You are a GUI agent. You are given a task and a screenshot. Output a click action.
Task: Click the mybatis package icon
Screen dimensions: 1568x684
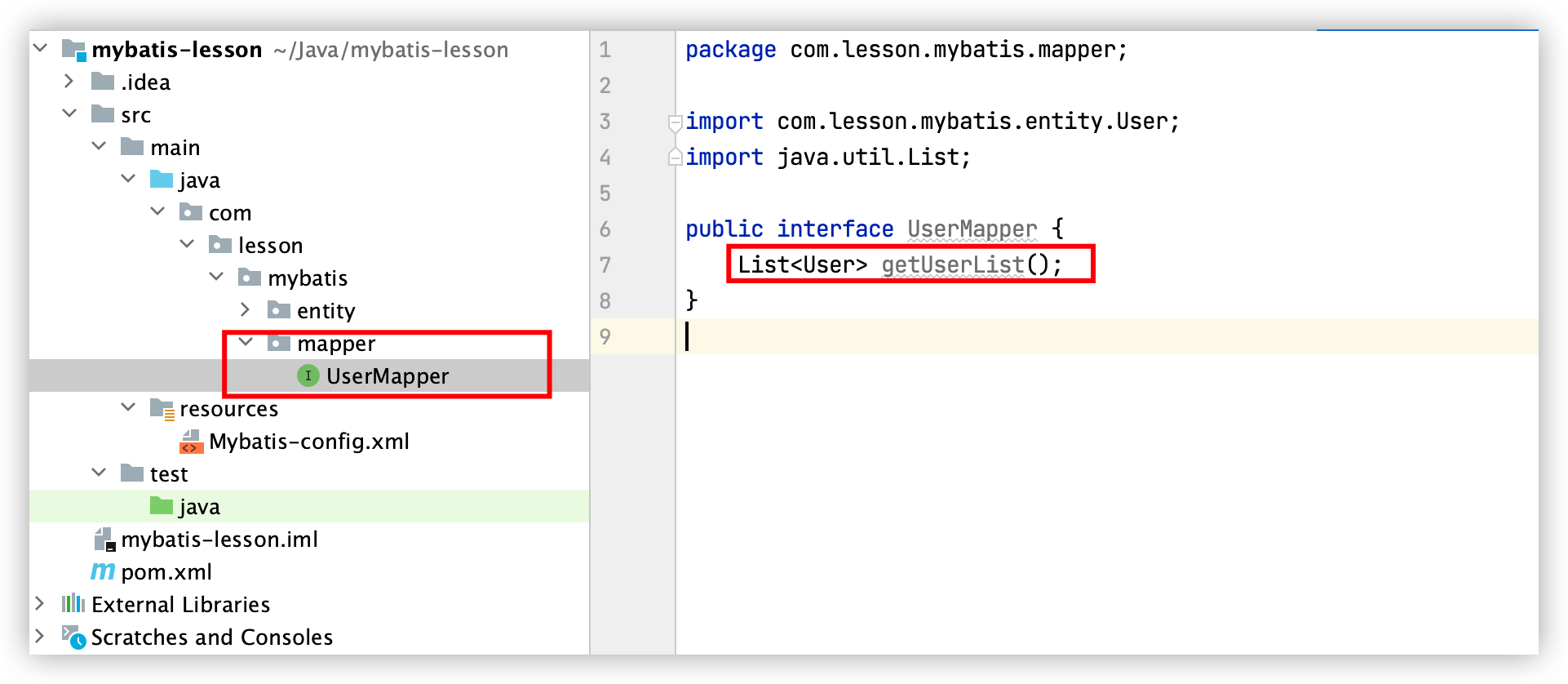pyautogui.click(x=250, y=278)
